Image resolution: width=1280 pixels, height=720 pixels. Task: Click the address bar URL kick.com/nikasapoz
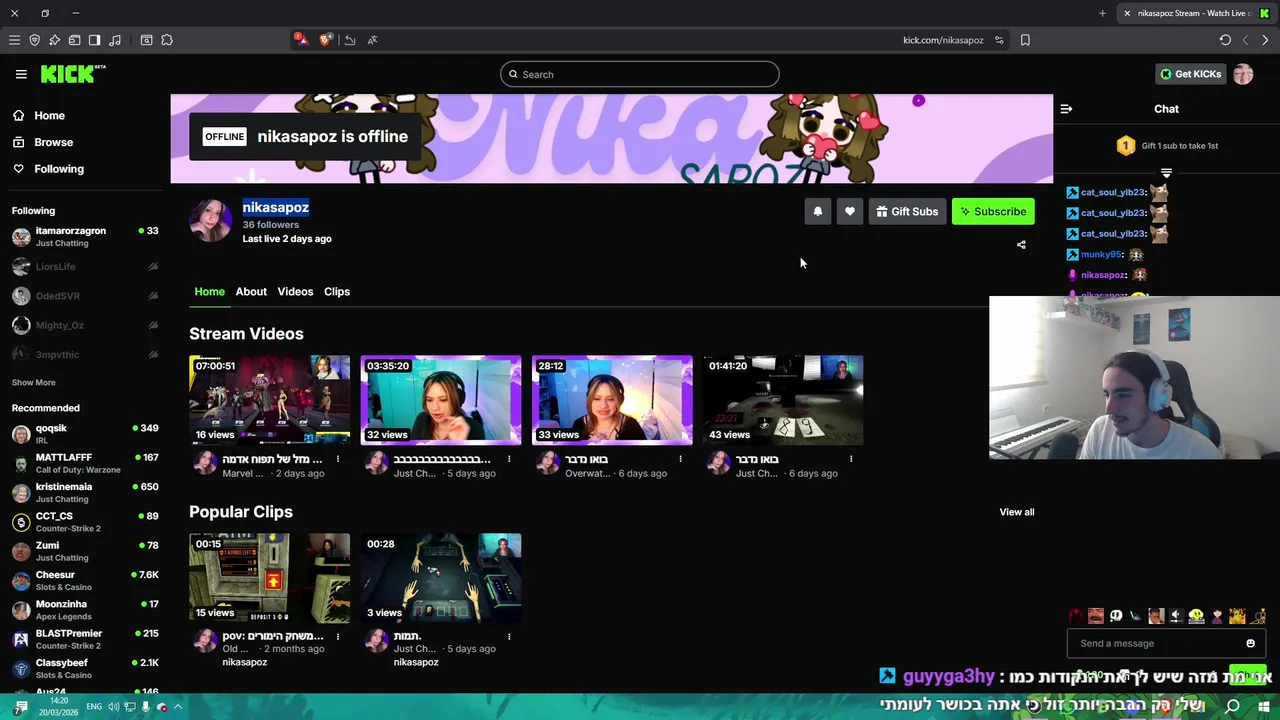(x=943, y=40)
